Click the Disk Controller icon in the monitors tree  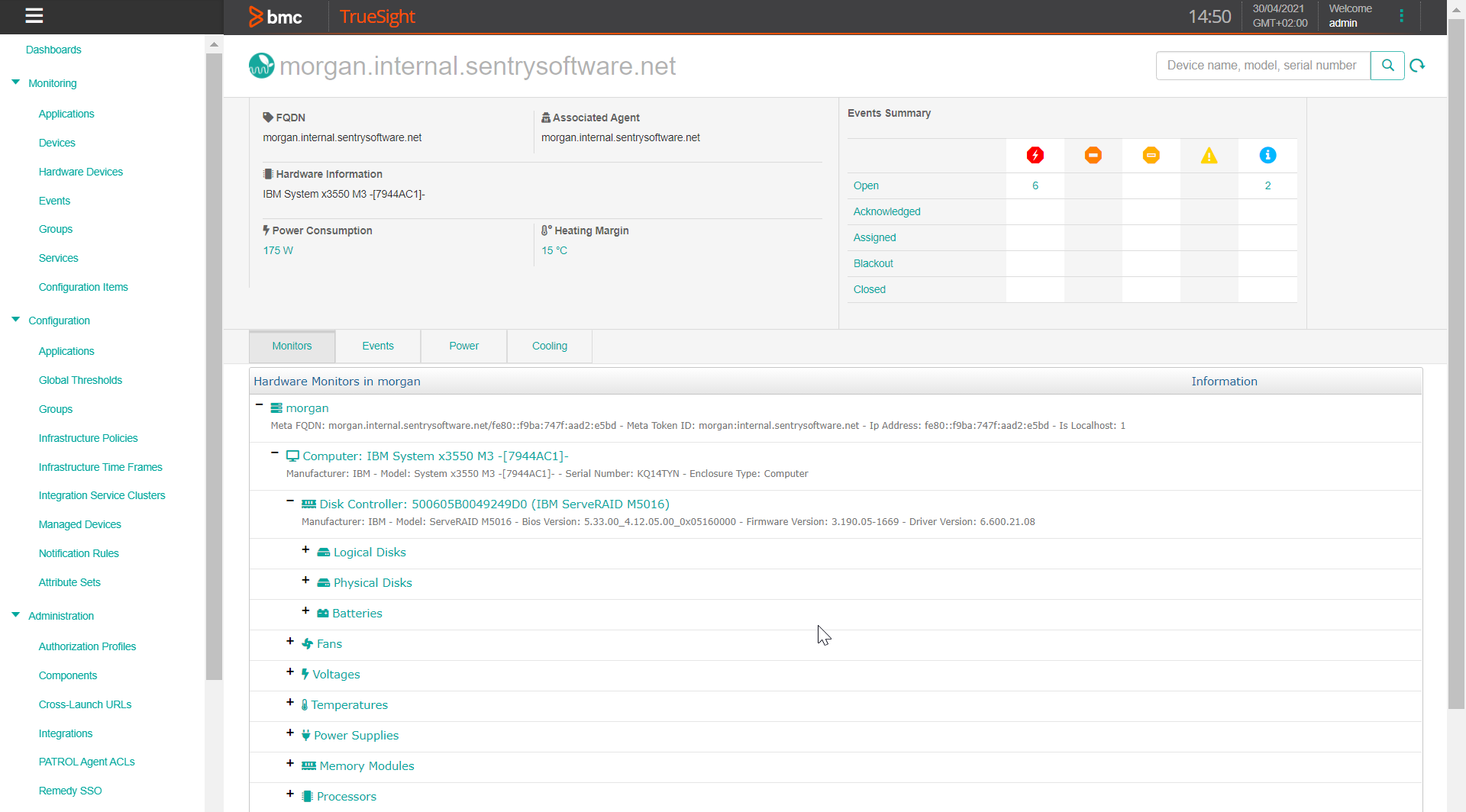coord(308,504)
